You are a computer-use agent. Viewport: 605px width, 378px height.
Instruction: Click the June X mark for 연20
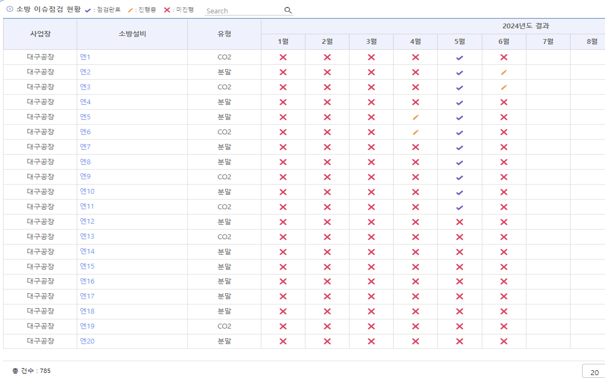coord(504,341)
